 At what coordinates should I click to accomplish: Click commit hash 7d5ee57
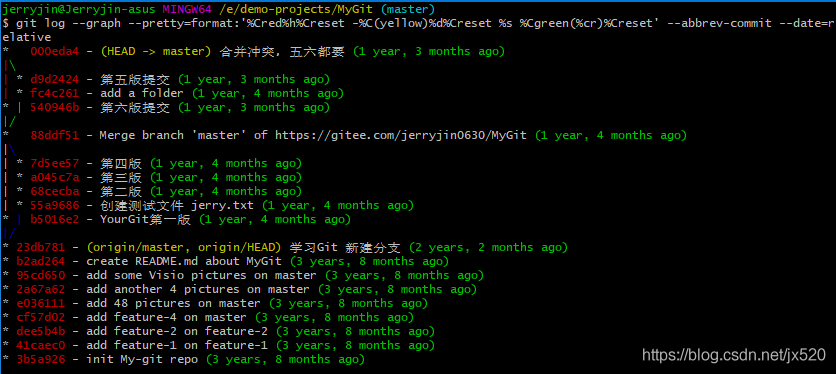pyautogui.click(x=54, y=163)
